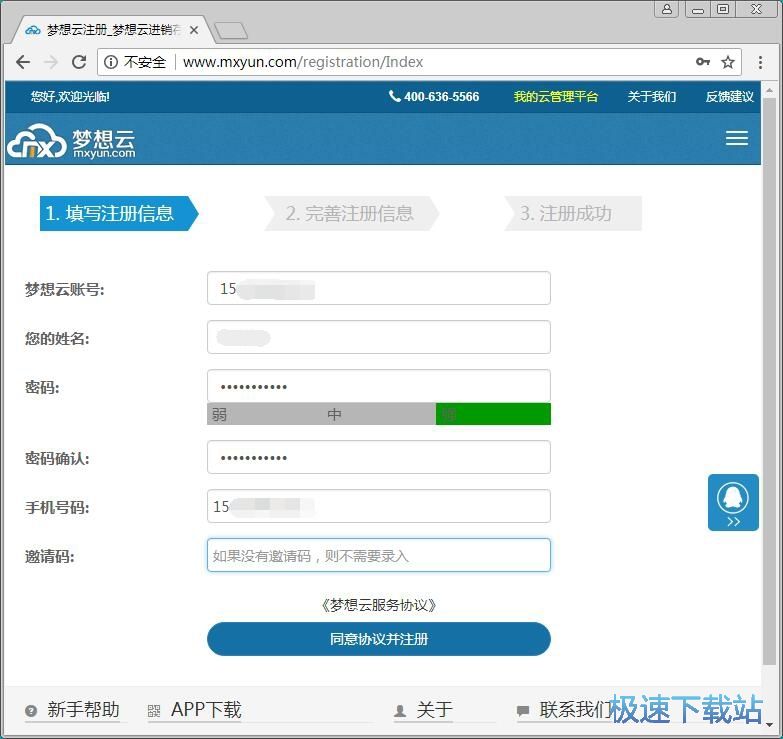Click the 邀请码 input field
The image size is (783, 739).
(379, 555)
